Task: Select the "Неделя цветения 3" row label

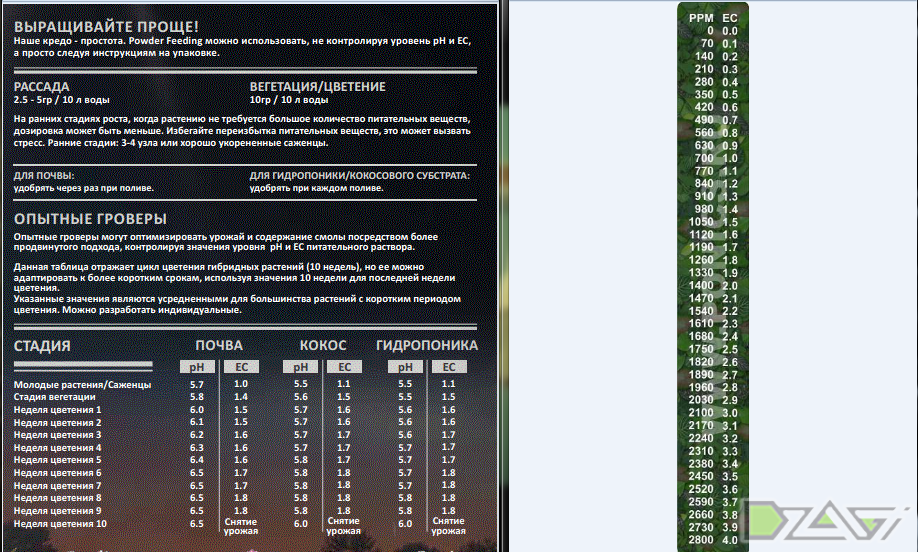Action: pyautogui.click(x=57, y=435)
